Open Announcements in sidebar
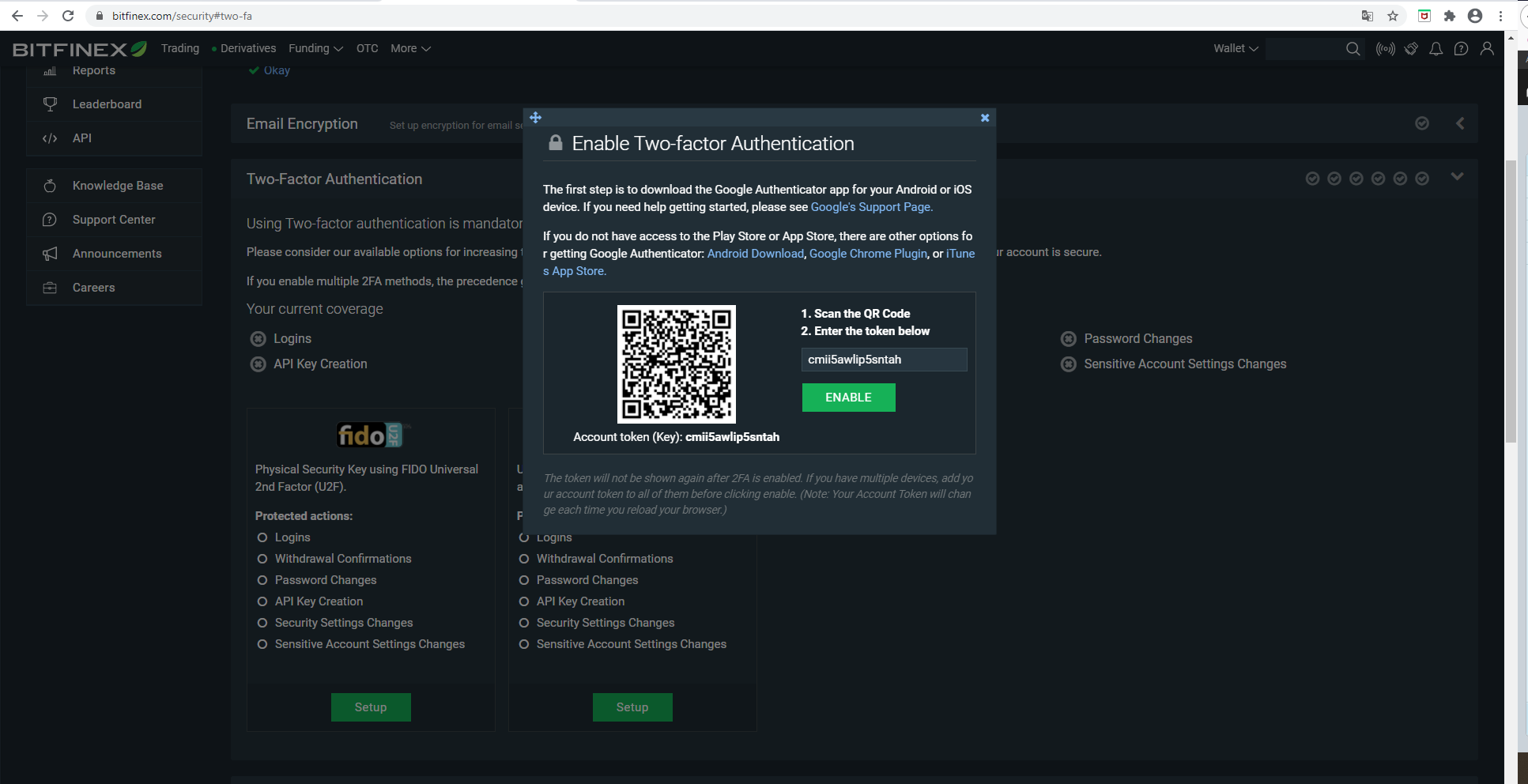 click(x=117, y=254)
